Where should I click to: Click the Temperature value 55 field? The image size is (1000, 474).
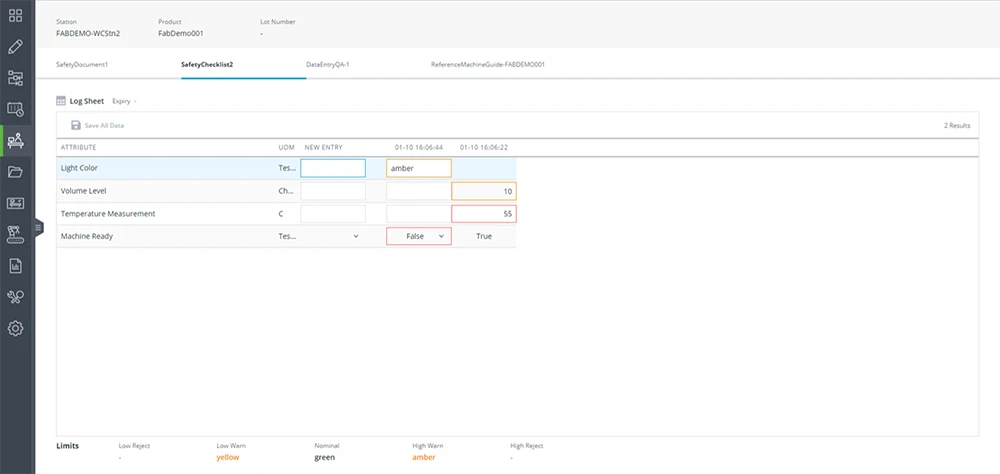coord(484,214)
